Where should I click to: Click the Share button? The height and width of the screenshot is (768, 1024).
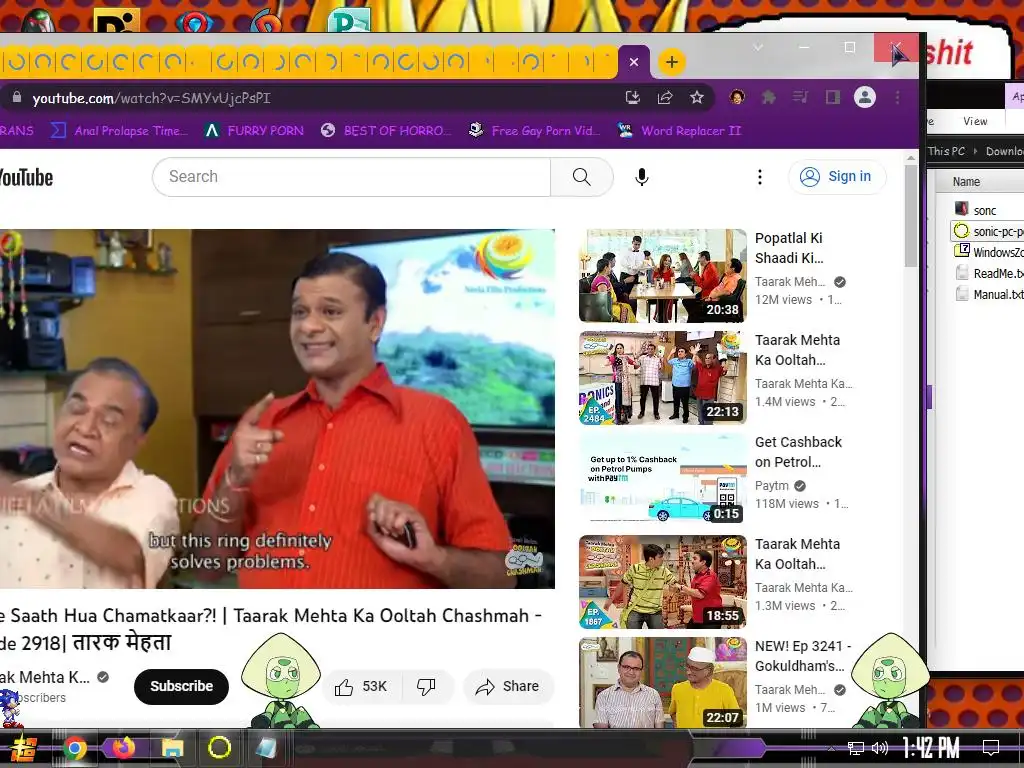(x=508, y=686)
